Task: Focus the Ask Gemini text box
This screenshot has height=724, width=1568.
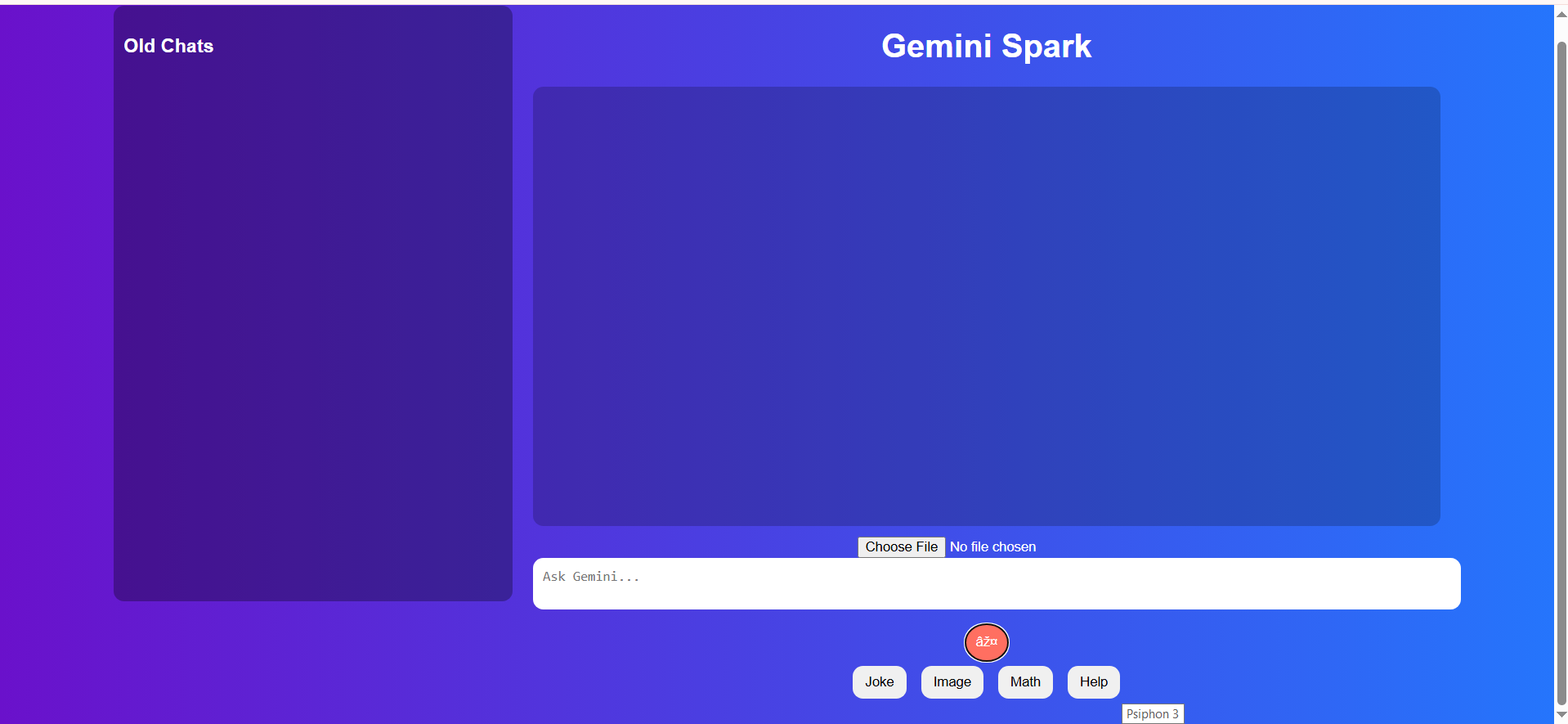Action: tap(997, 583)
